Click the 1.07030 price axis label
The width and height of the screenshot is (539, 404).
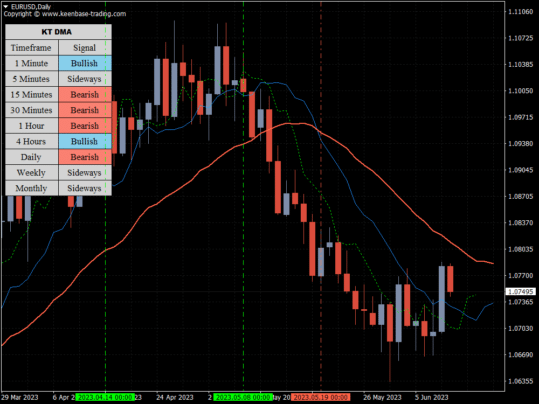(x=520, y=328)
